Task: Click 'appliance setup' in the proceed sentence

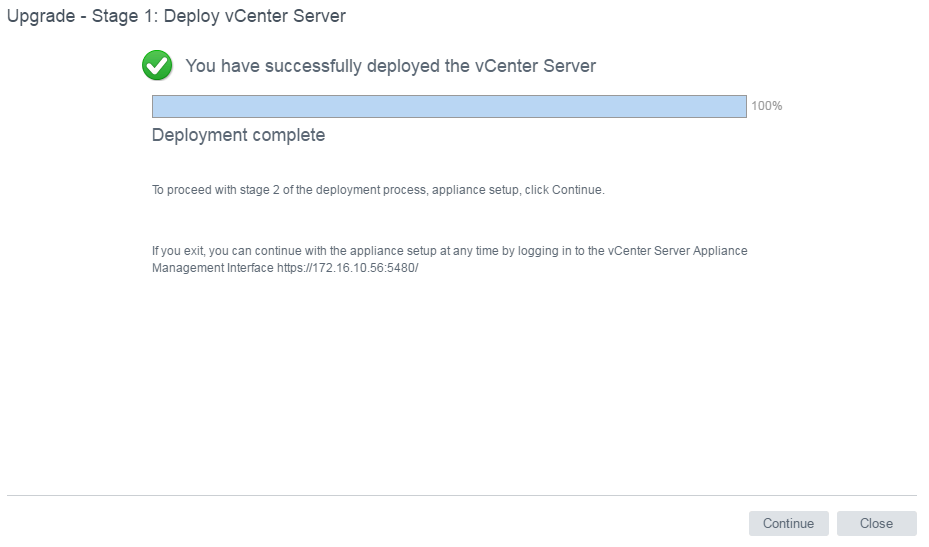Action: pos(475,190)
